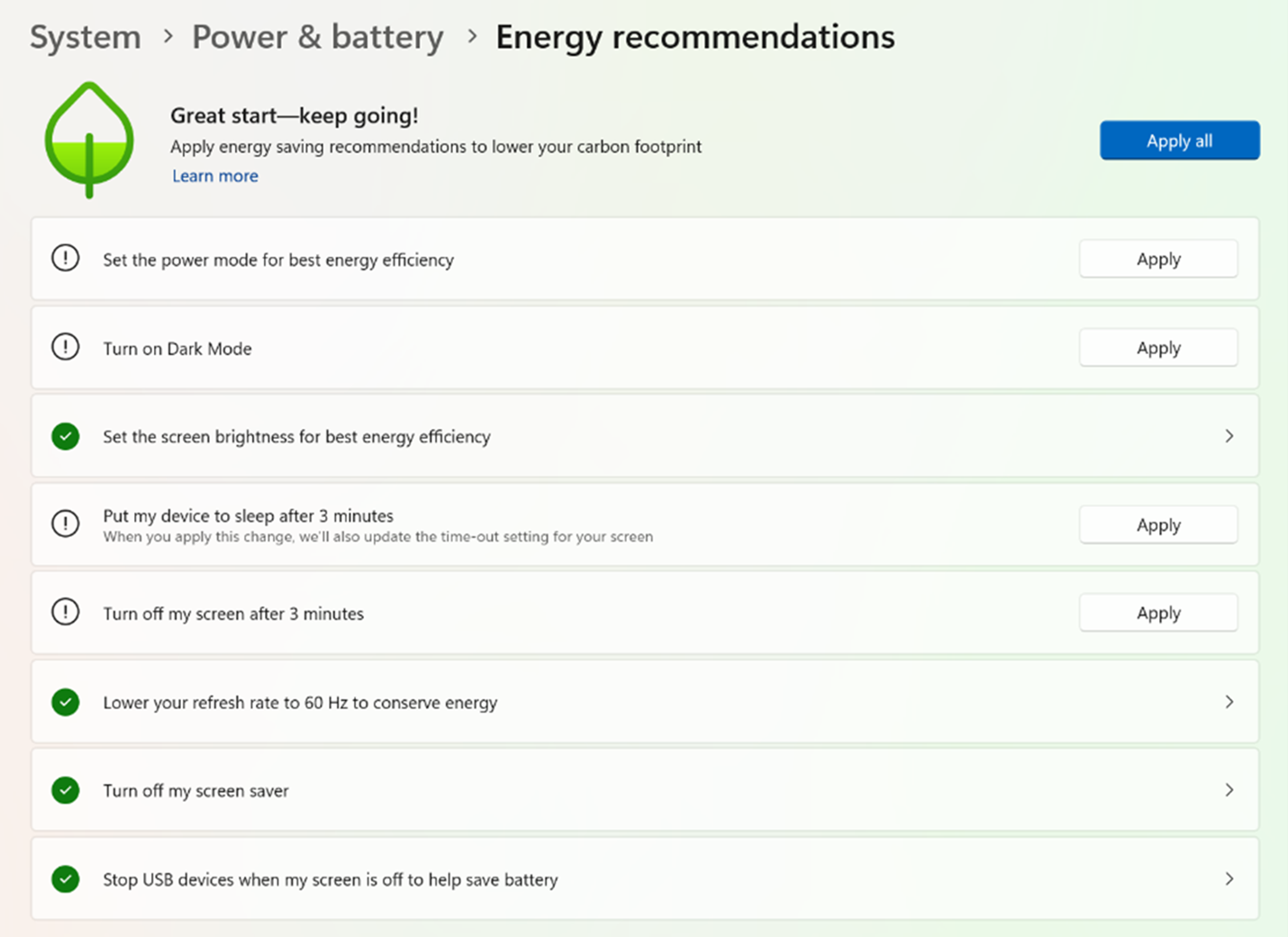Apply the best energy efficiency power mode
Image resolution: width=1288 pixels, height=937 pixels.
click(x=1158, y=259)
